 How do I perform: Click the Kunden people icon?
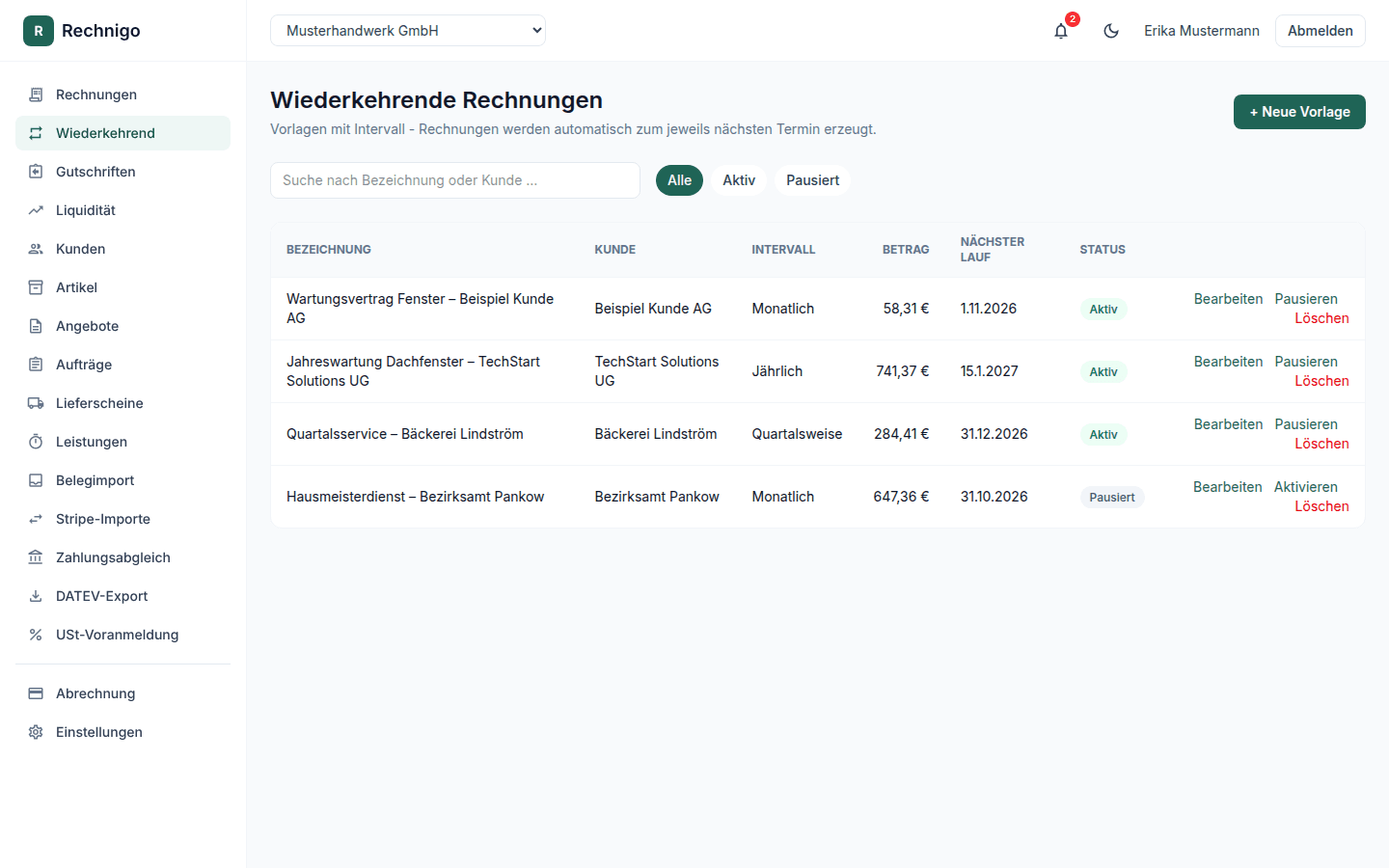36,249
